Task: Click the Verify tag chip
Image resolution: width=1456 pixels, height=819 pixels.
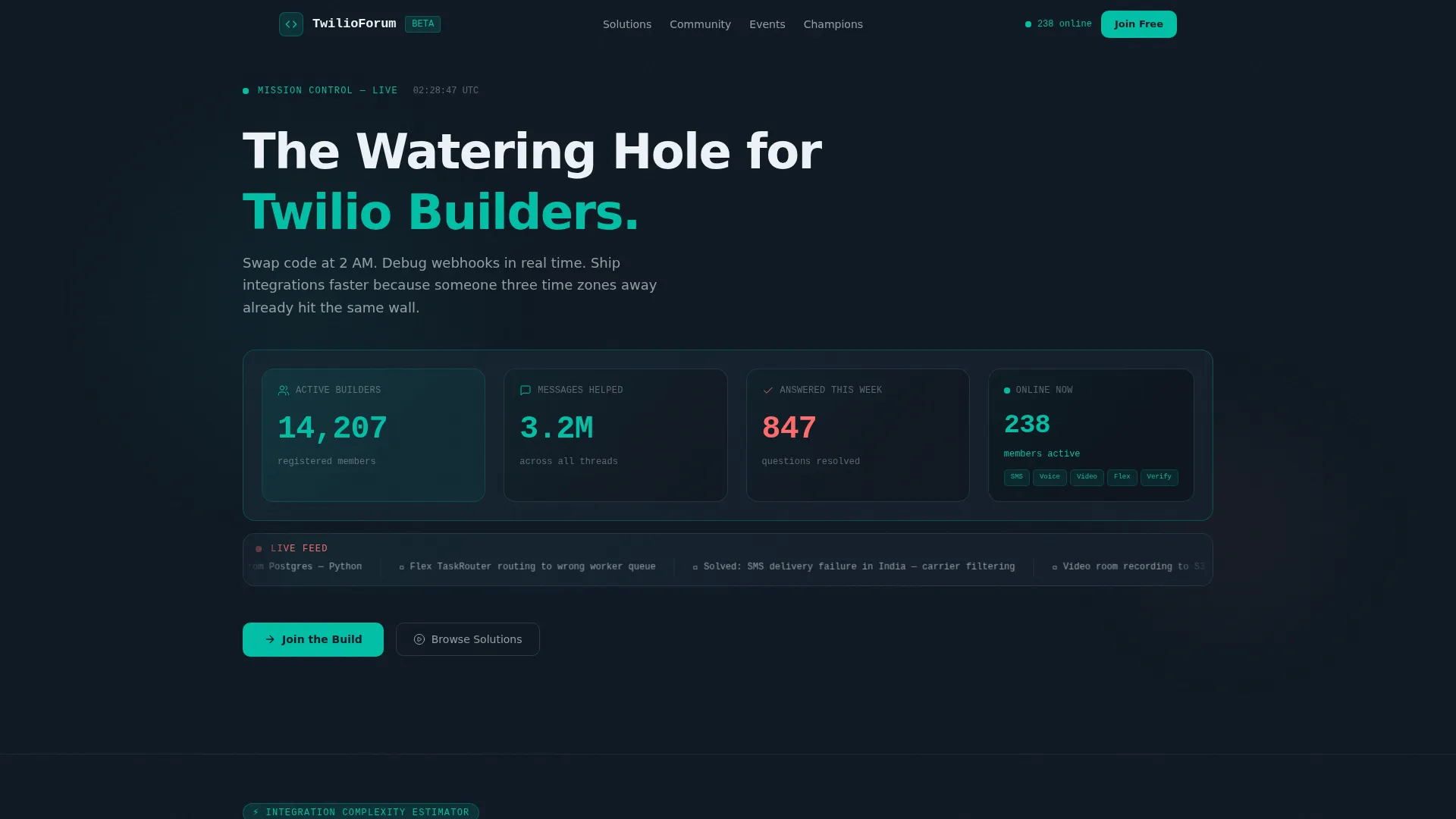Action: click(1159, 477)
